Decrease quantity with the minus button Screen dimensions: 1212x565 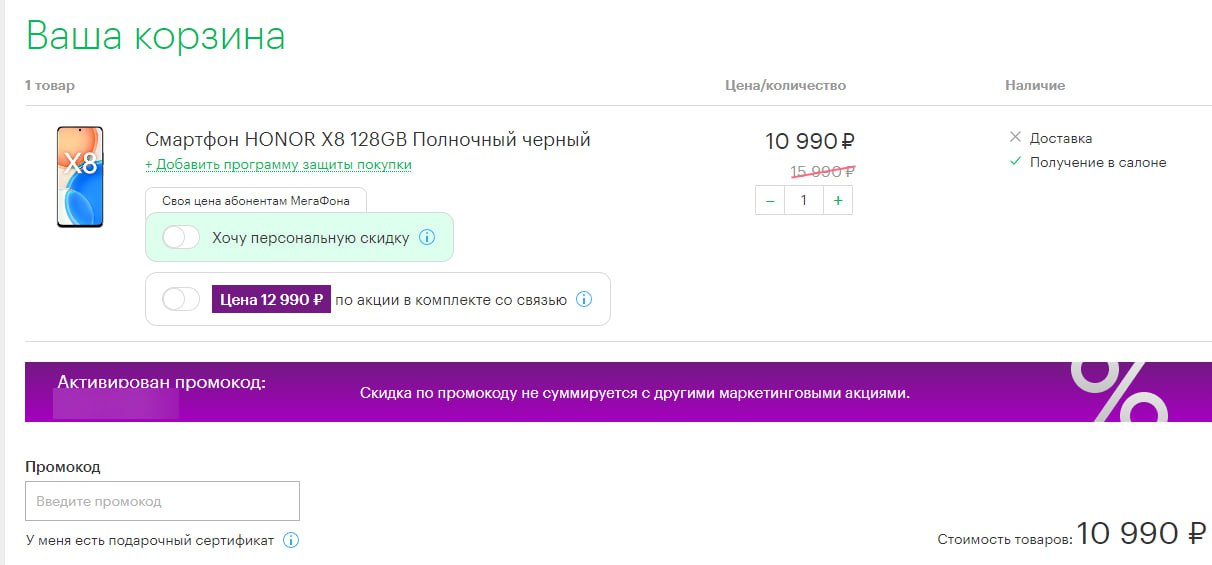[x=770, y=201]
